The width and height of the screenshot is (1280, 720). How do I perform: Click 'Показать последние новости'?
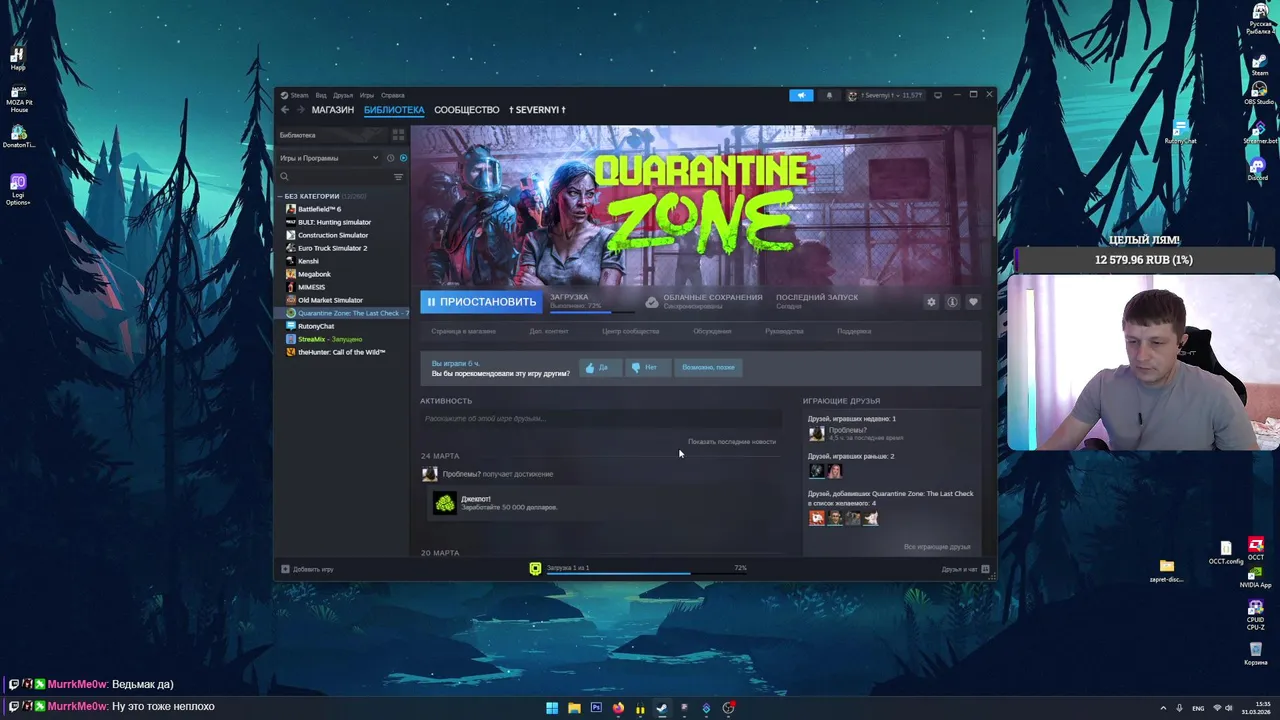(732, 442)
